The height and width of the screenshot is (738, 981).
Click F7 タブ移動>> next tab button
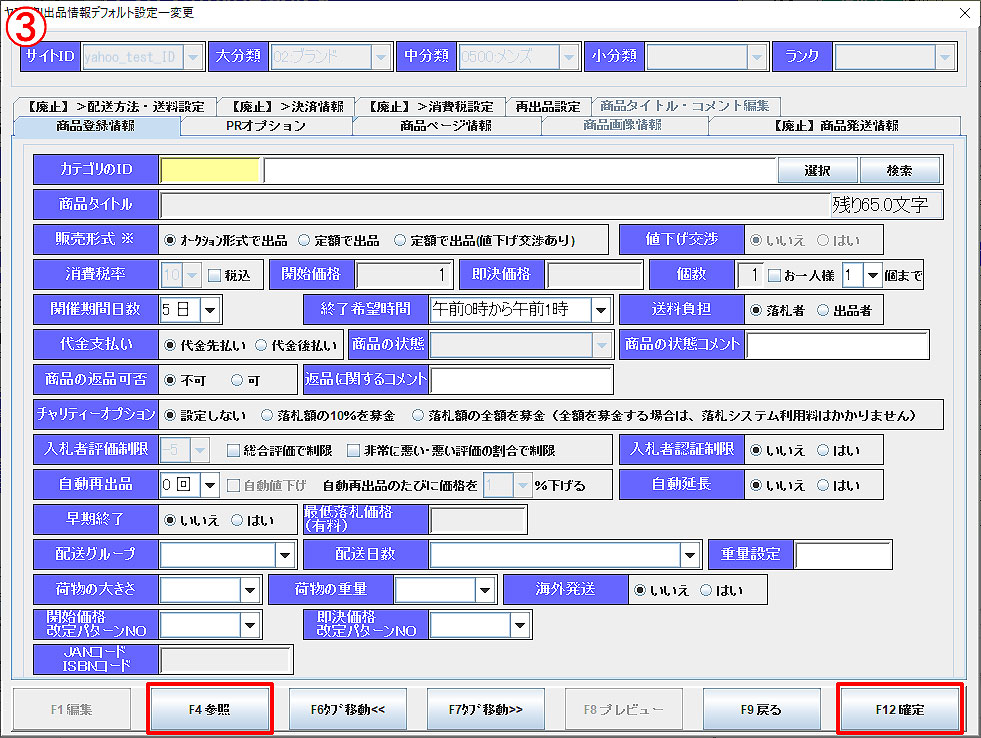pyautogui.click(x=487, y=709)
